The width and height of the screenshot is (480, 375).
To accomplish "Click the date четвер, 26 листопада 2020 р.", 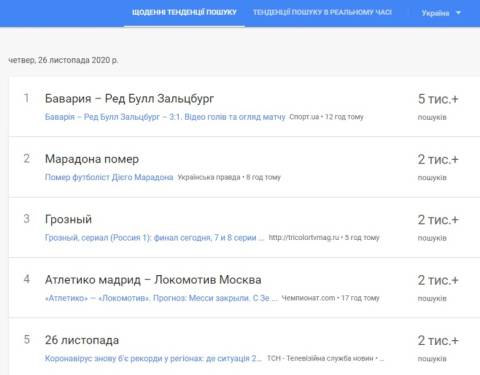I will pyautogui.click(x=63, y=60).
